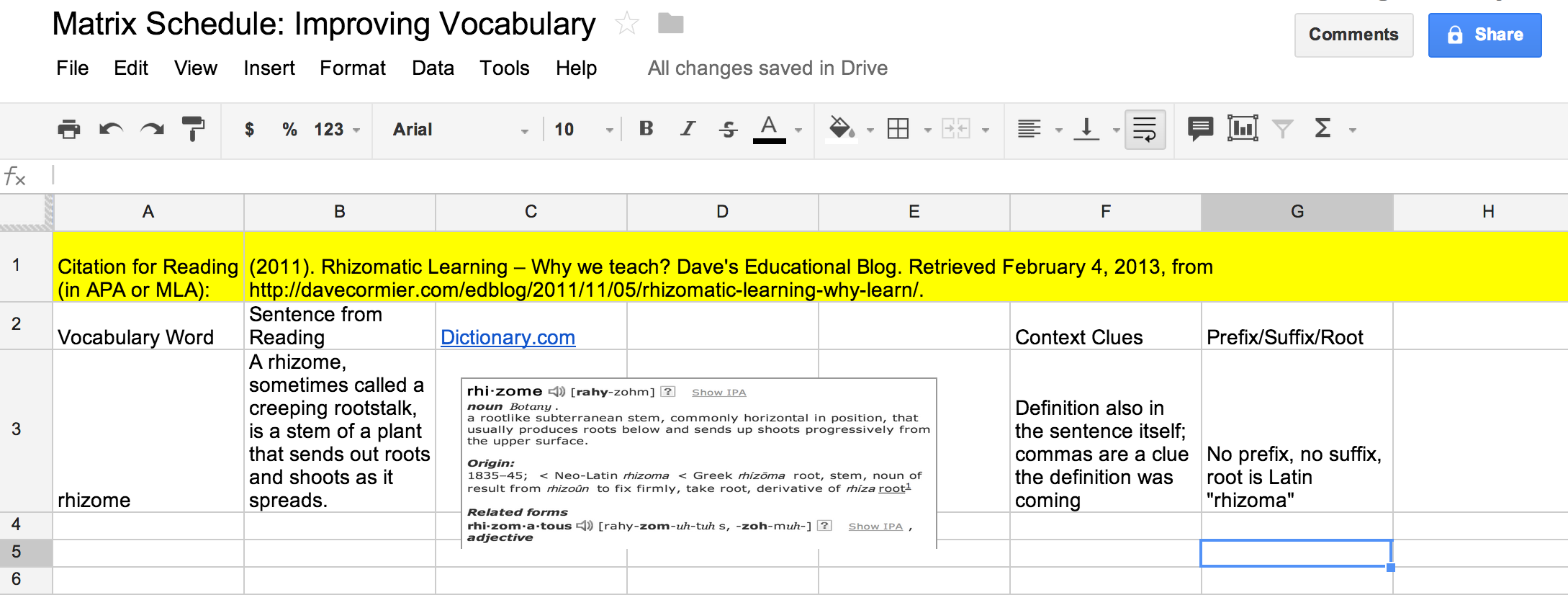The height and width of the screenshot is (595, 1568).
Task: Click the 'Context Clues' header cell
Action: coord(1105,326)
